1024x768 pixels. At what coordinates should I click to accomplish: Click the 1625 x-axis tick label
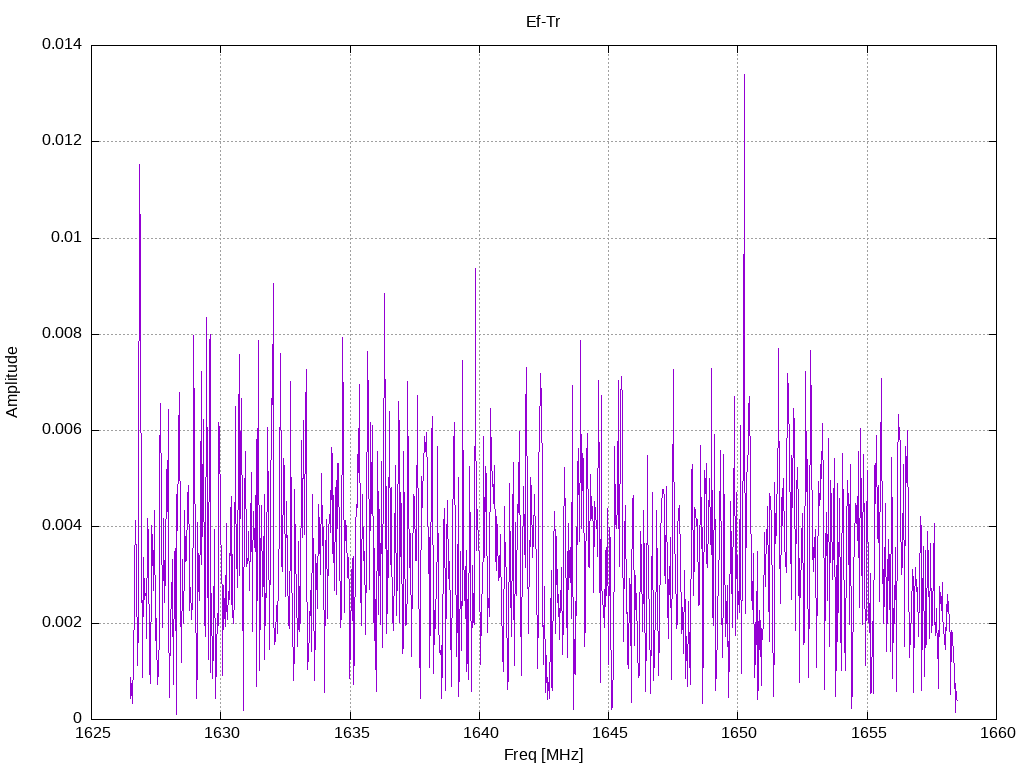pos(92,733)
